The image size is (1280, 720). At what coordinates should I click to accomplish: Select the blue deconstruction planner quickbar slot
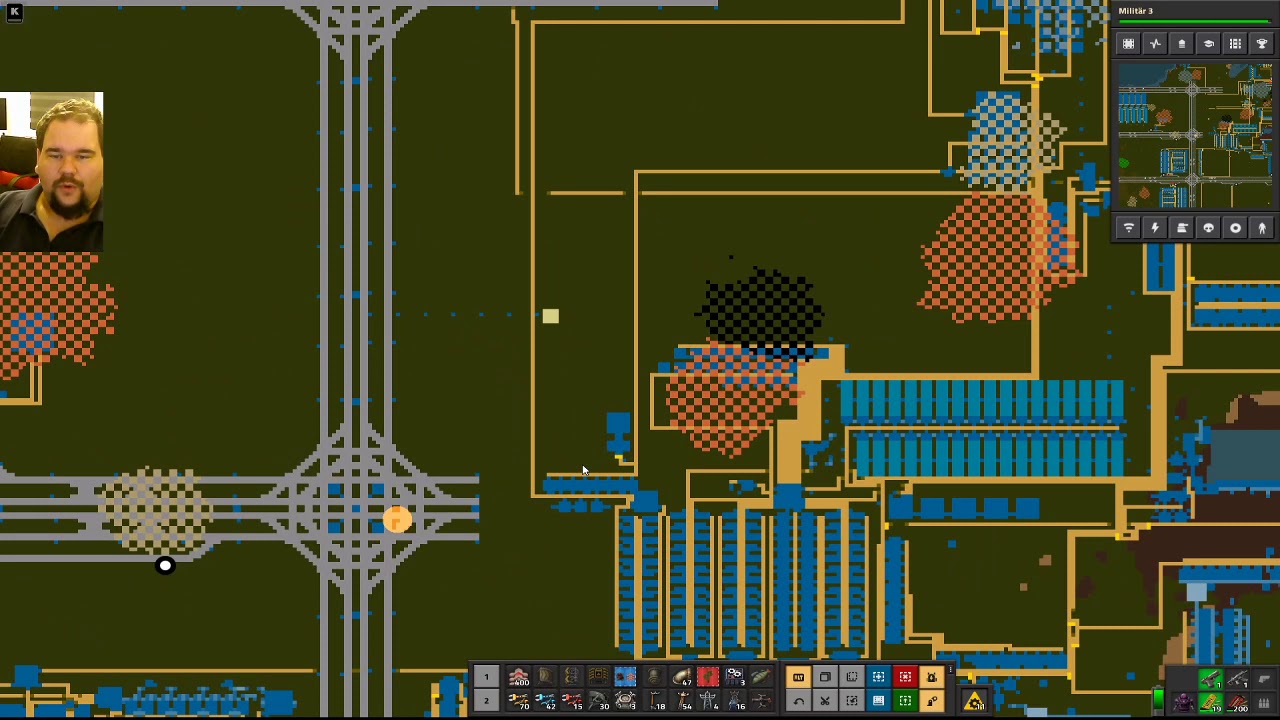[625, 677]
